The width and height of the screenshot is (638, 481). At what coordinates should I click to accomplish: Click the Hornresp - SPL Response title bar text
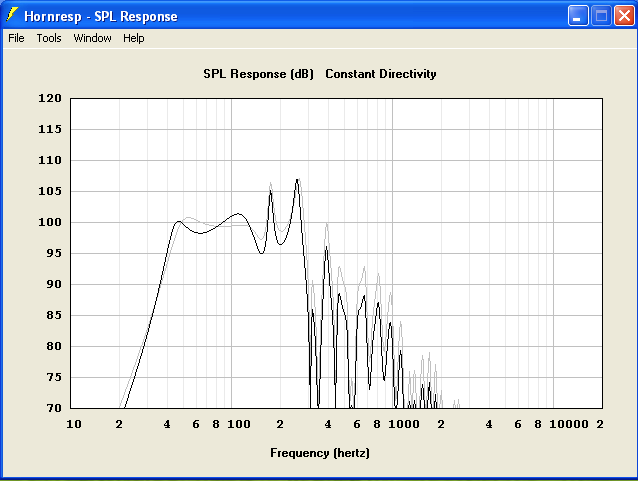point(101,16)
